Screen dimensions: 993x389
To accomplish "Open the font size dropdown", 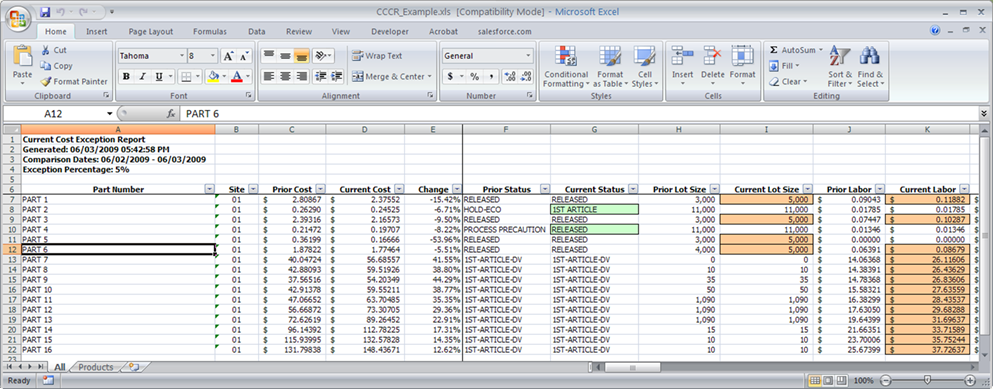I will (213, 56).
